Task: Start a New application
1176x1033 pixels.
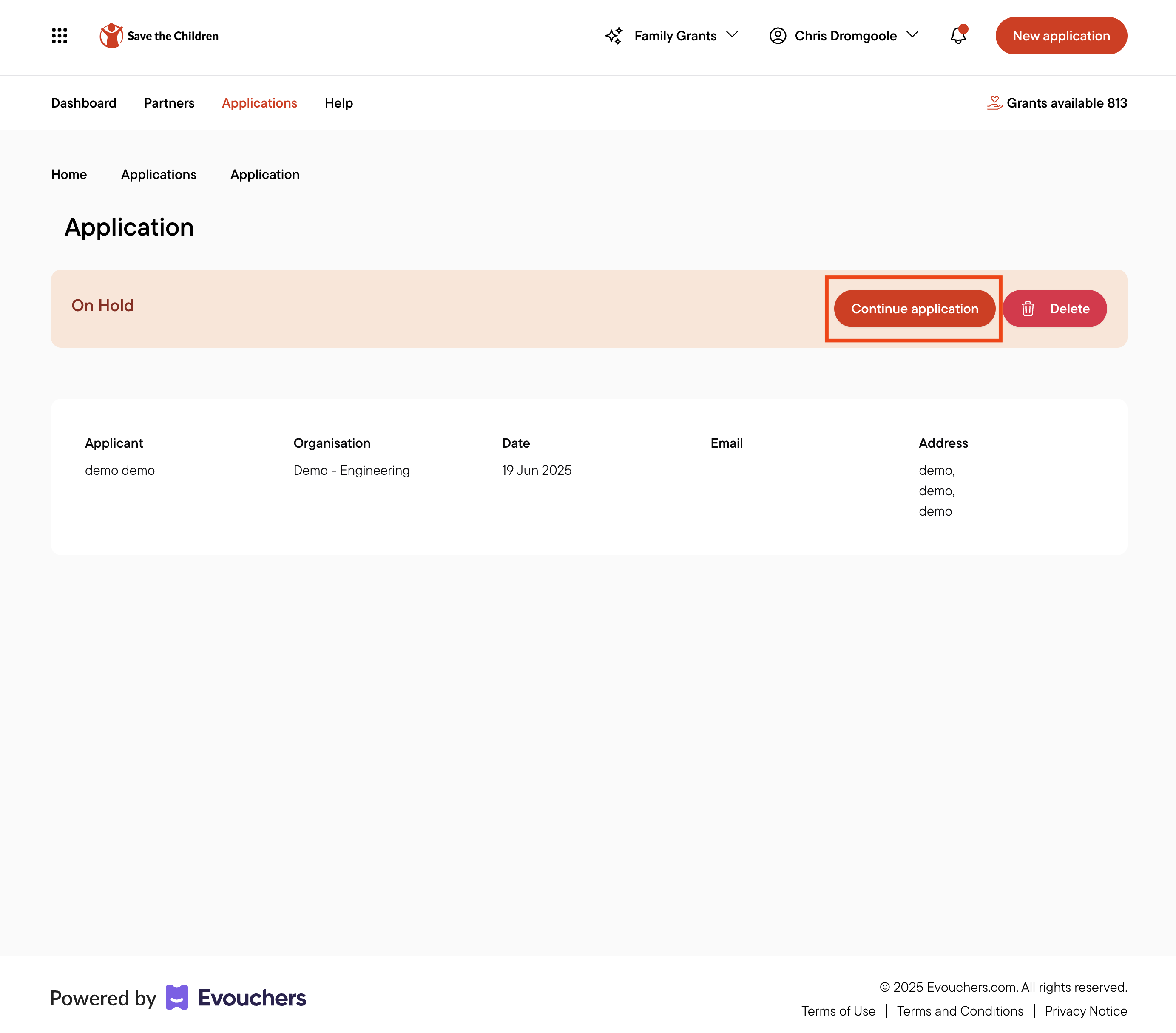Action: [x=1061, y=36]
